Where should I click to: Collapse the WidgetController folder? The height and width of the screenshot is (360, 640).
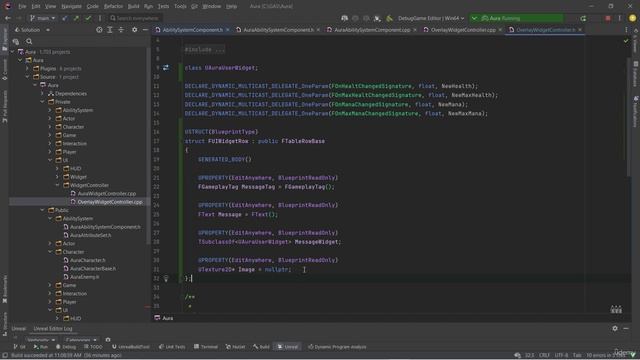(x=57, y=185)
